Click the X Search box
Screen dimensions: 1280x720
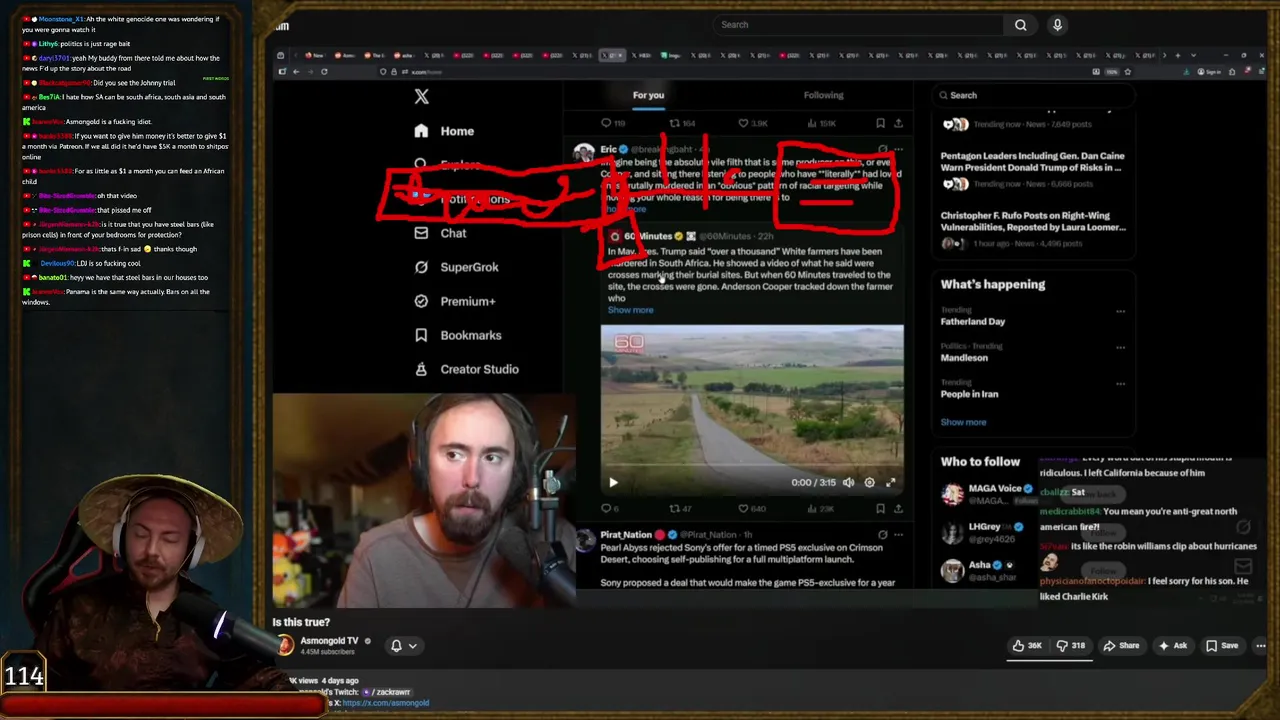(x=1034, y=95)
